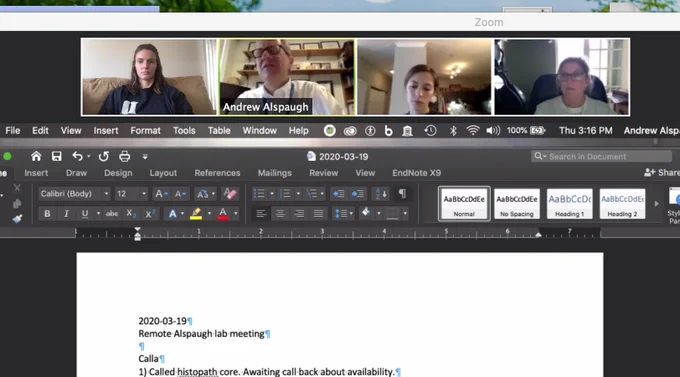
Task: Apply red font color
Action: (x=223, y=213)
